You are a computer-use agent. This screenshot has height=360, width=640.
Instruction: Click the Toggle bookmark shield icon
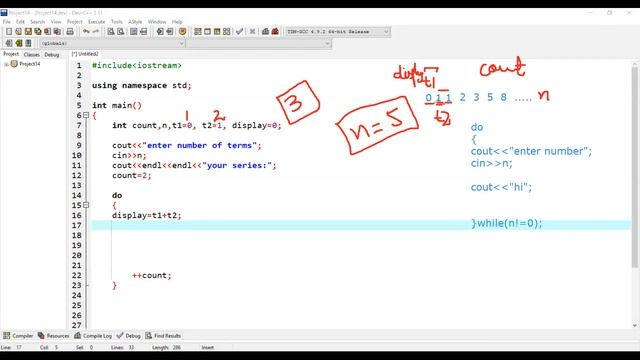182,31
